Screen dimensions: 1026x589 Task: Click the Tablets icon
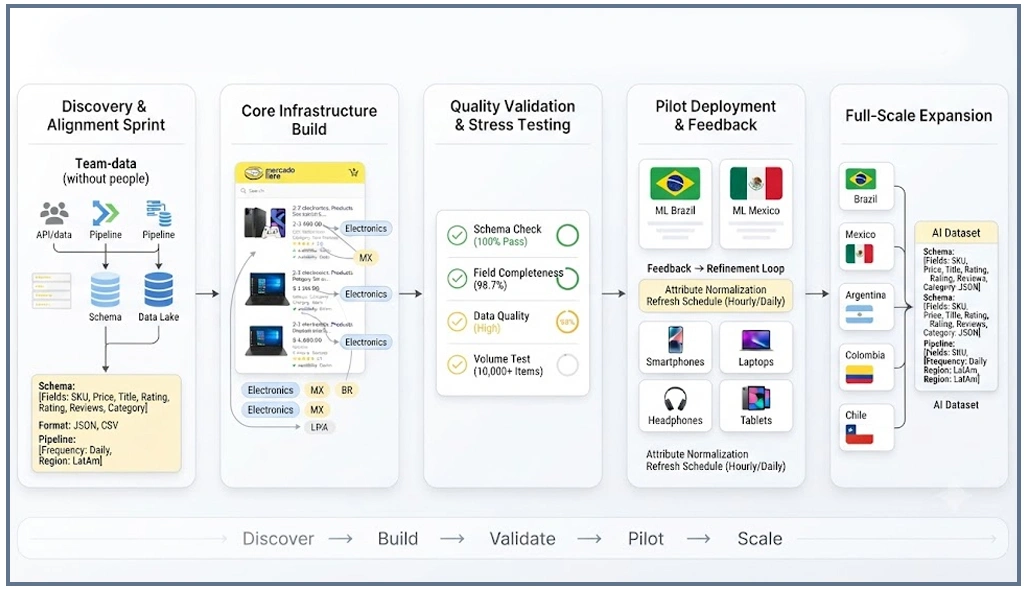[756, 399]
